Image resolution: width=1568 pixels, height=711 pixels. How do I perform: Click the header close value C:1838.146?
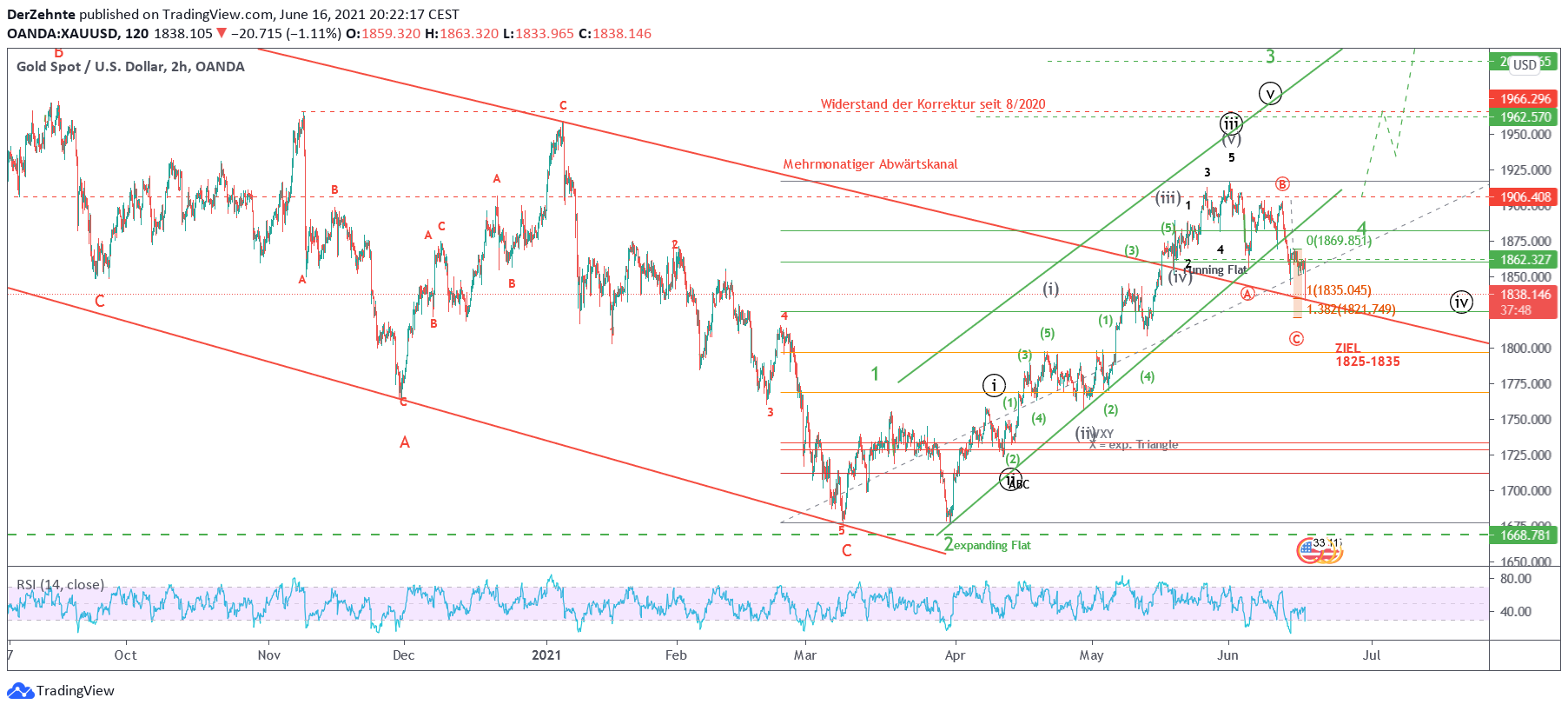(x=615, y=34)
